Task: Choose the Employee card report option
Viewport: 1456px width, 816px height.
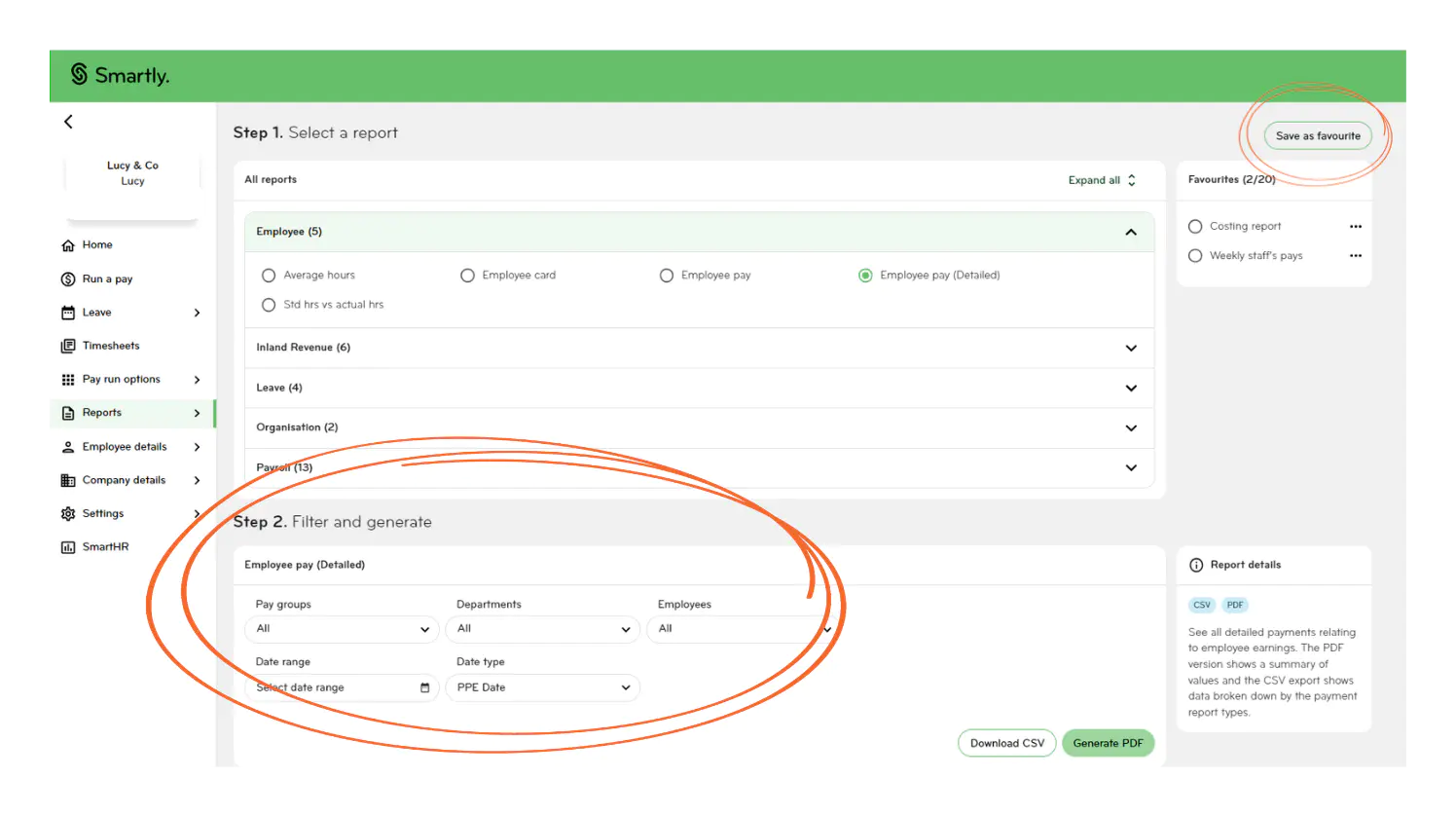Action: (468, 275)
